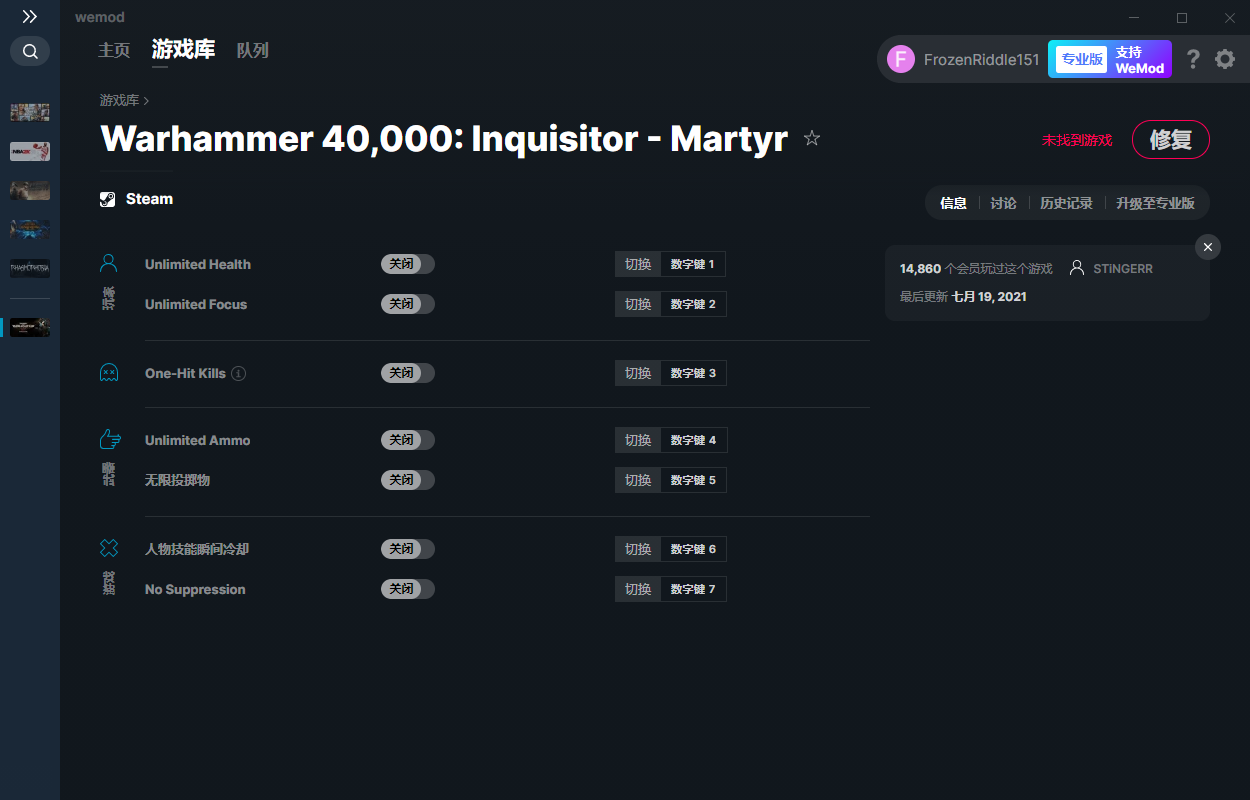Click 切换 for Unlimited Focus
The width and height of the screenshot is (1250, 800).
click(638, 304)
